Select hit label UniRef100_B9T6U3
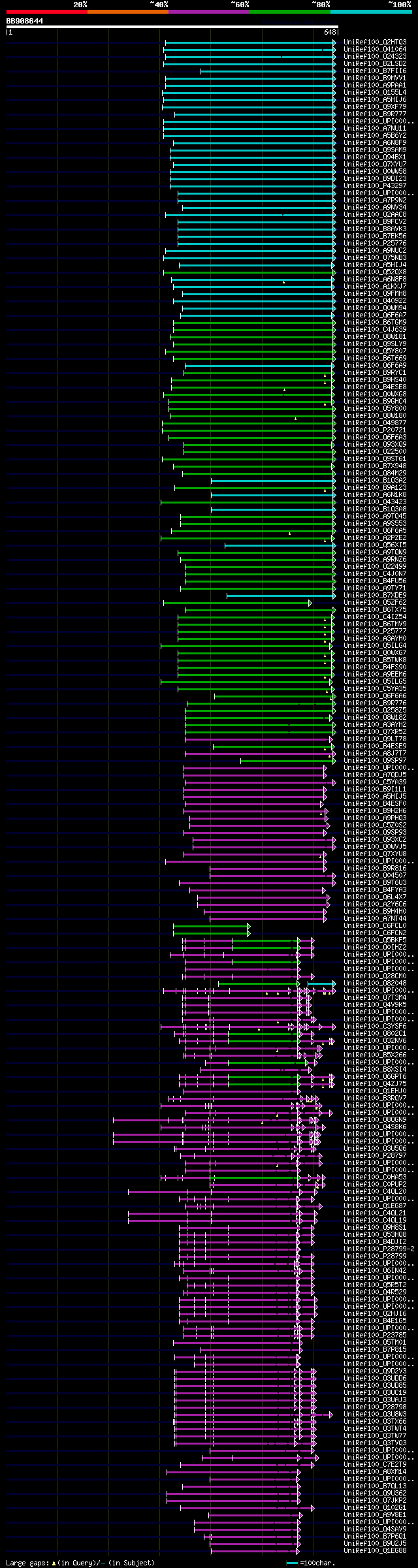 [x=375, y=882]
